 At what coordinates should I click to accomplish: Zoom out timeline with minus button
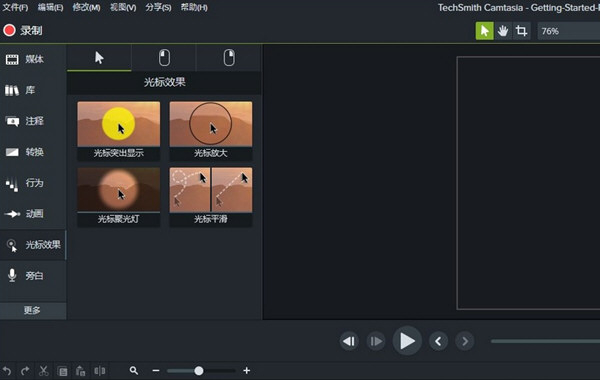tap(156, 370)
